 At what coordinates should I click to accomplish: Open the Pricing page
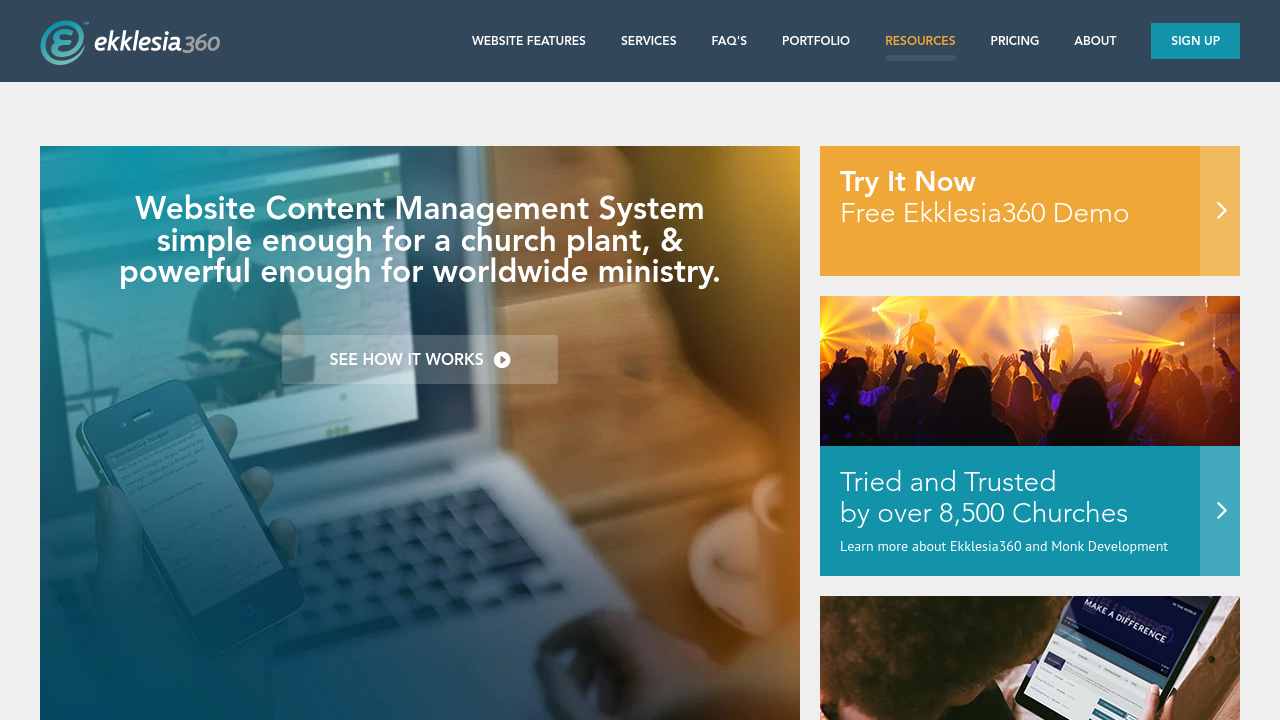coord(1014,41)
